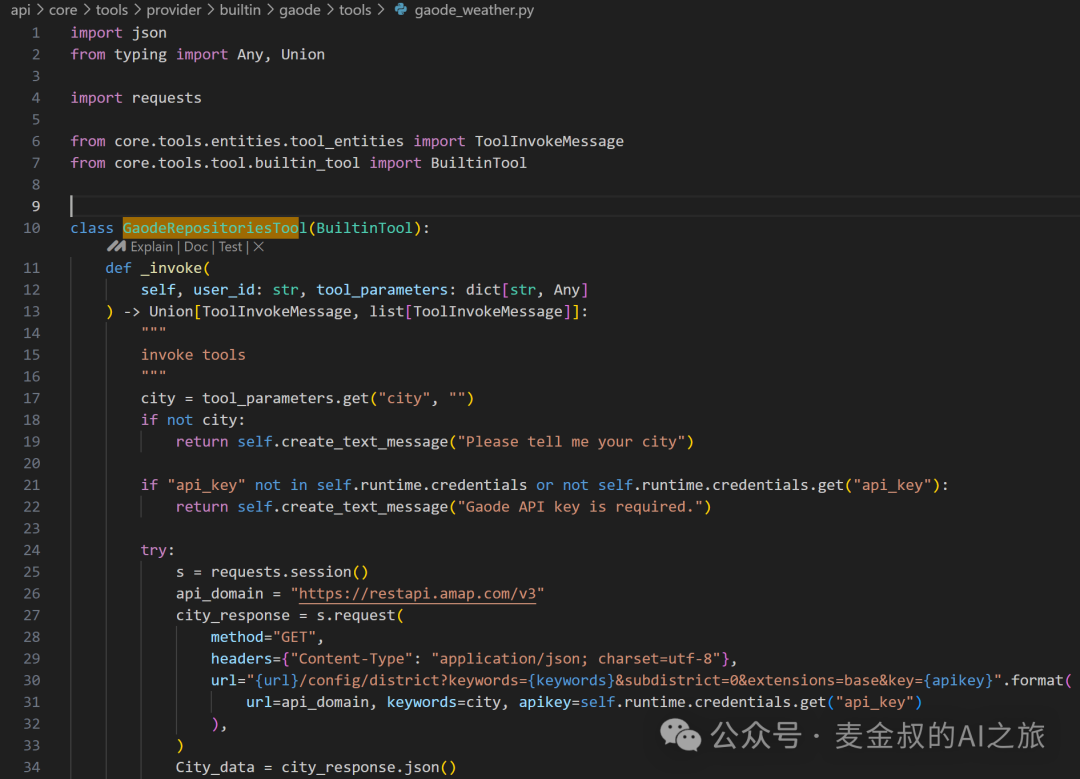Open the https://restapi.amap.com/v3 URL link
Viewport: 1080px width, 779px height.
coord(417,593)
